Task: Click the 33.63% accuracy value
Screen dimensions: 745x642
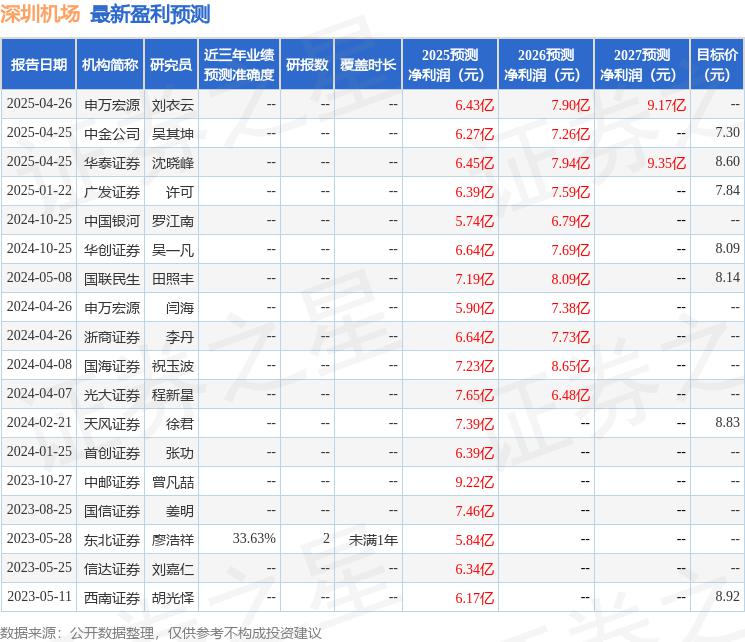Action: click(254, 538)
